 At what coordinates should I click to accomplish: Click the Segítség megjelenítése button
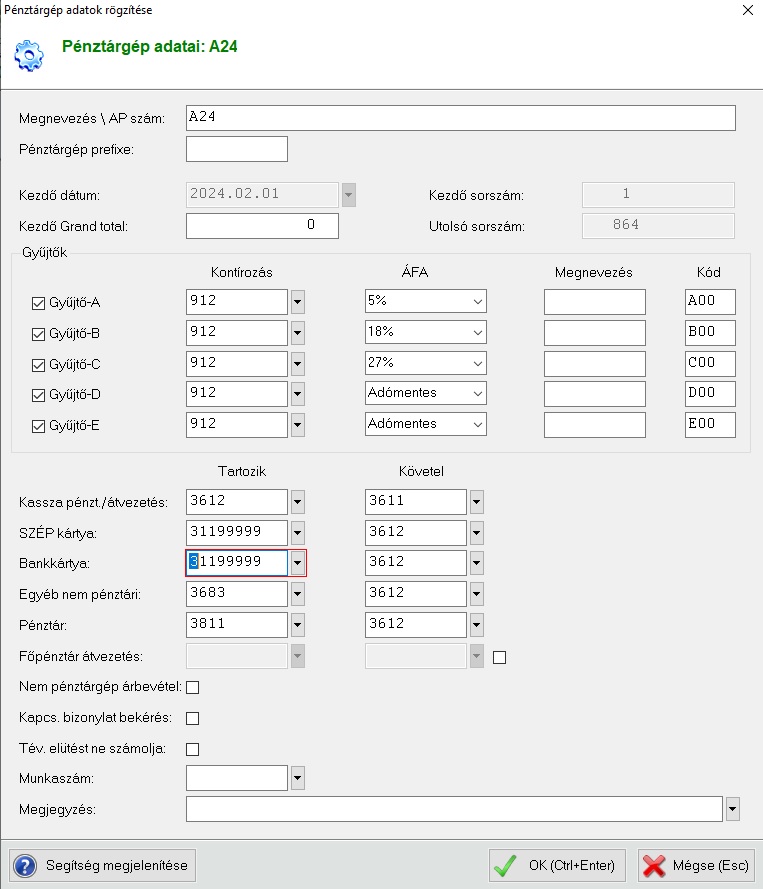click(x=103, y=864)
